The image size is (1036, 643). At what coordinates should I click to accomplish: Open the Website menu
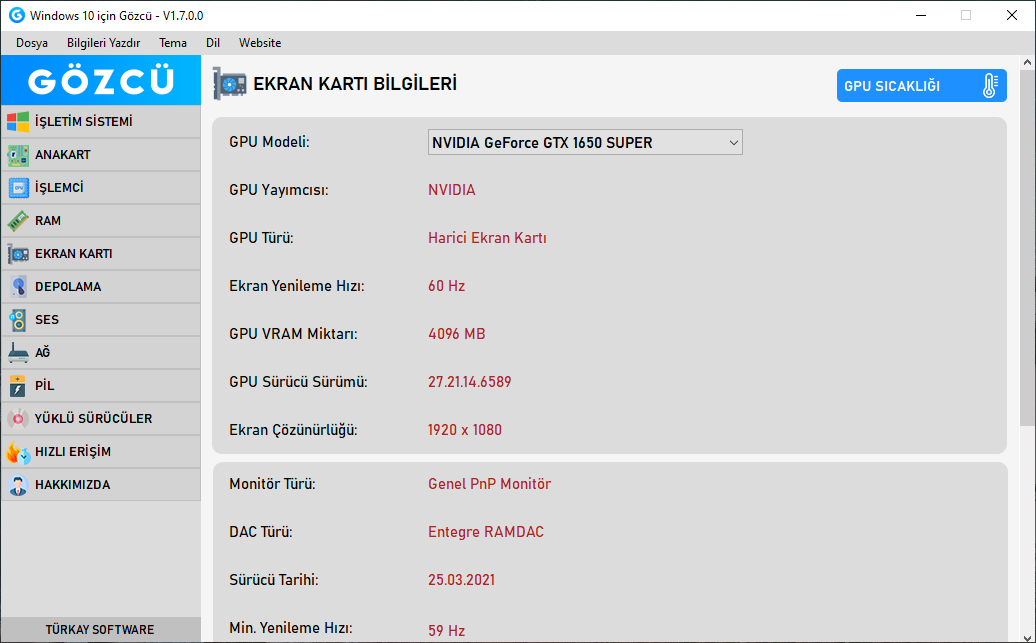tap(260, 43)
